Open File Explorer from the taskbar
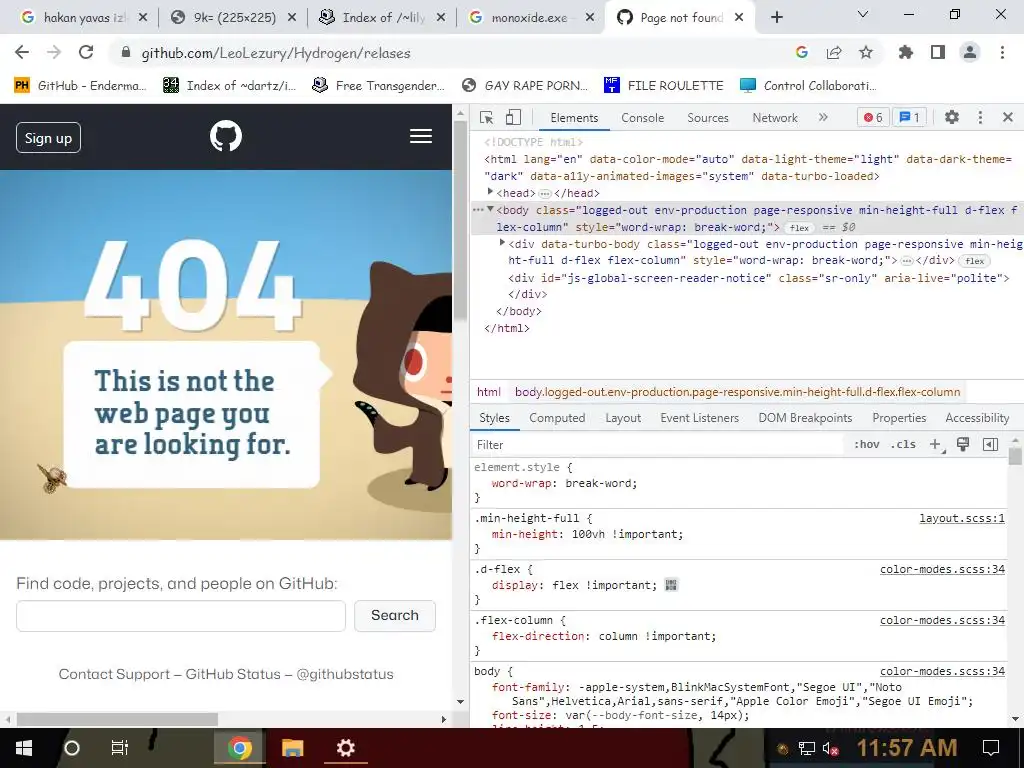The image size is (1024, 768). (293, 748)
